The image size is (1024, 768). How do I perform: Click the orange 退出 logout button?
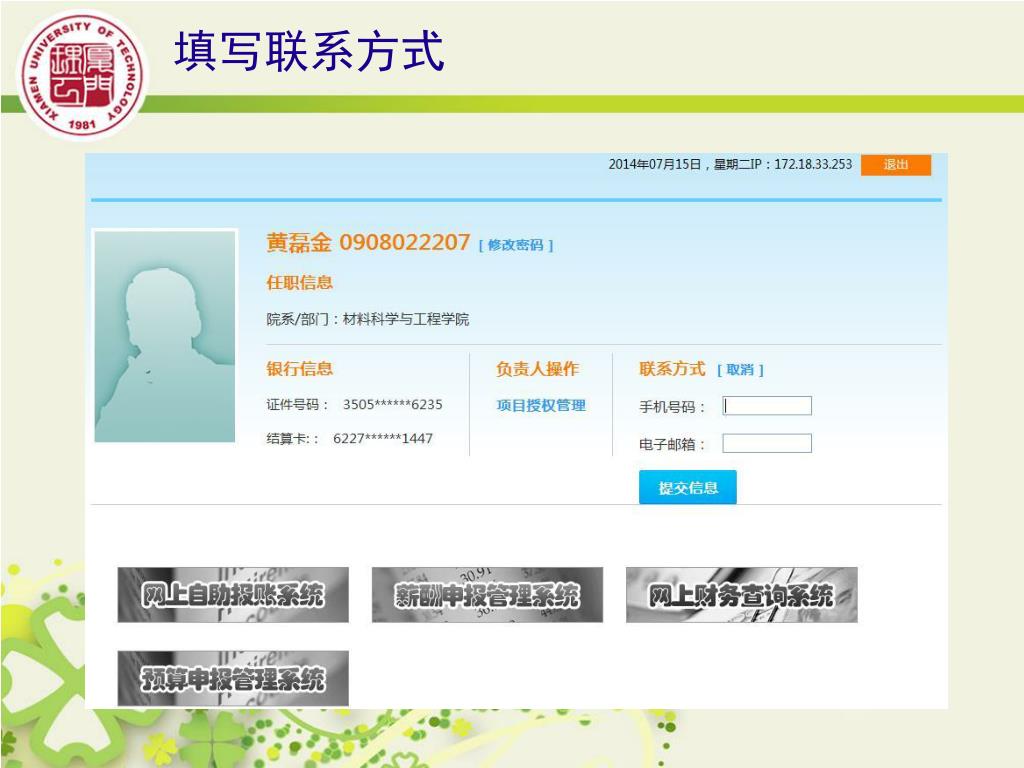[895, 165]
